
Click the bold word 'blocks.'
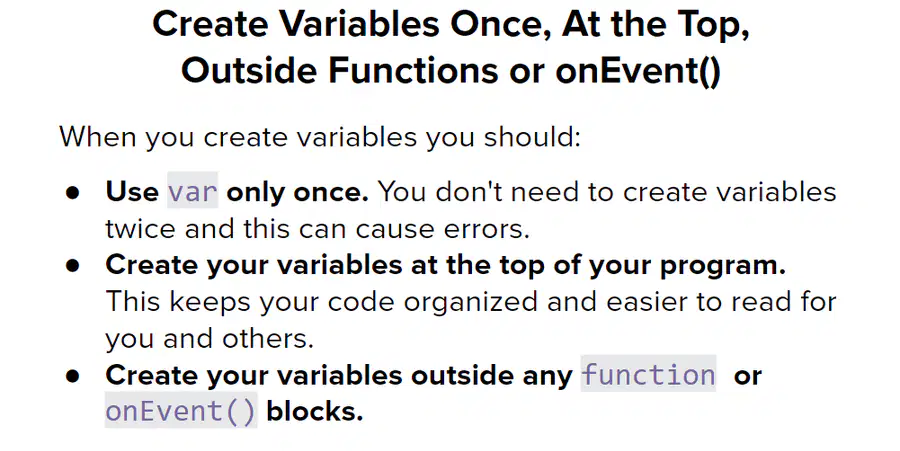315,411
